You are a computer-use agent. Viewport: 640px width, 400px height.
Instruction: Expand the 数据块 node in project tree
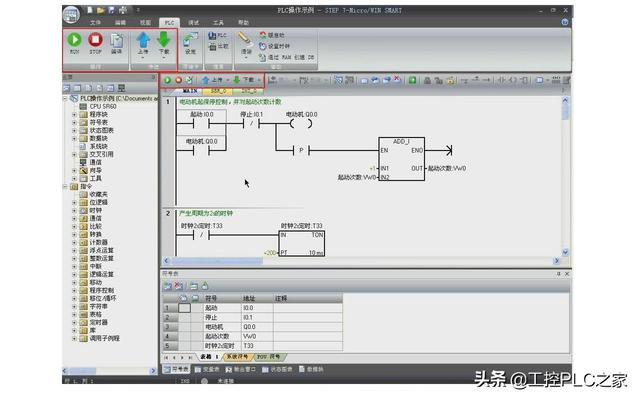(74, 138)
